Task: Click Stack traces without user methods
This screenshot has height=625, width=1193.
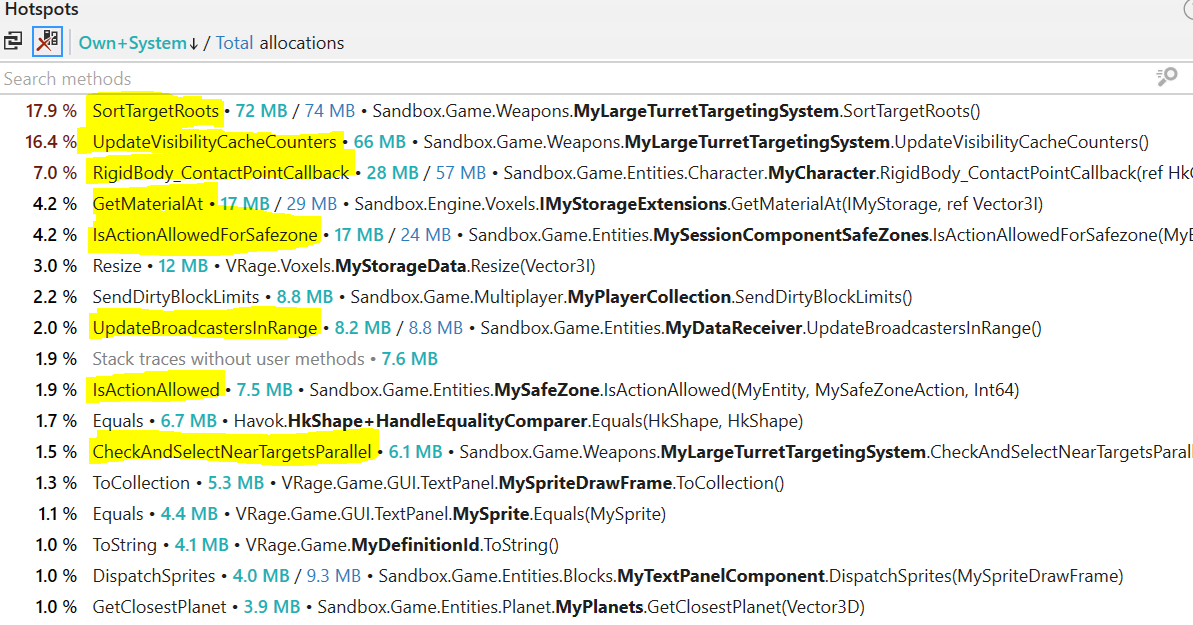Action: pyautogui.click(x=228, y=359)
